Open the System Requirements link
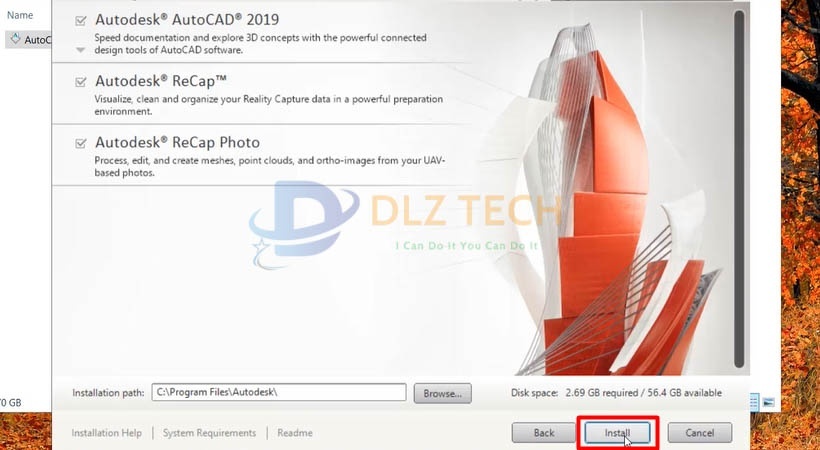 209,433
